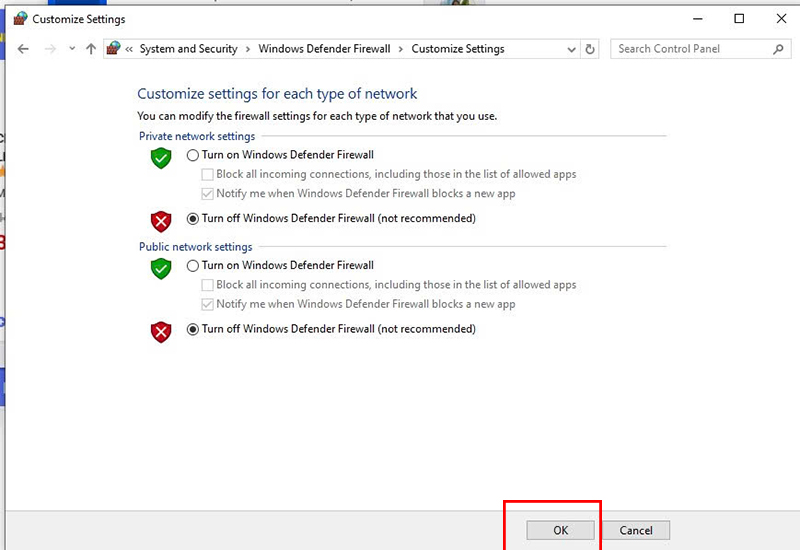Select Turn off Firewall for public network
The width and height of the screenshot is (800, 550).
tap(192, 330)
